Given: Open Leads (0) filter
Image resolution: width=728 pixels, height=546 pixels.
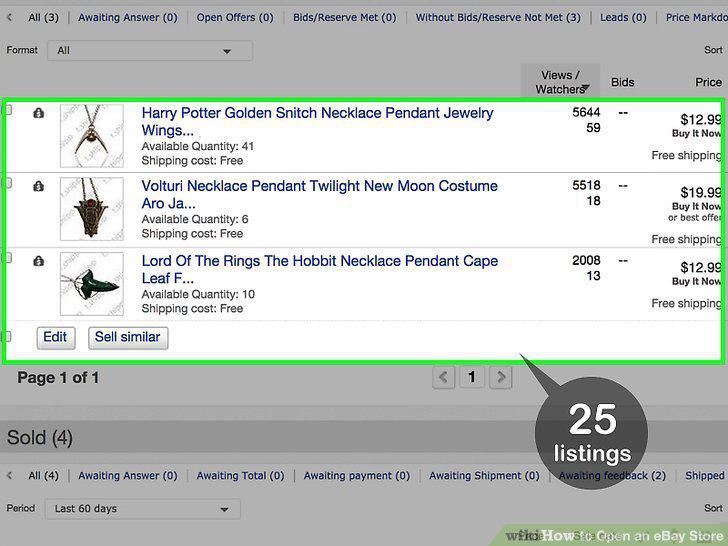Looking at the screenshot, I should (x=623, y=18).
